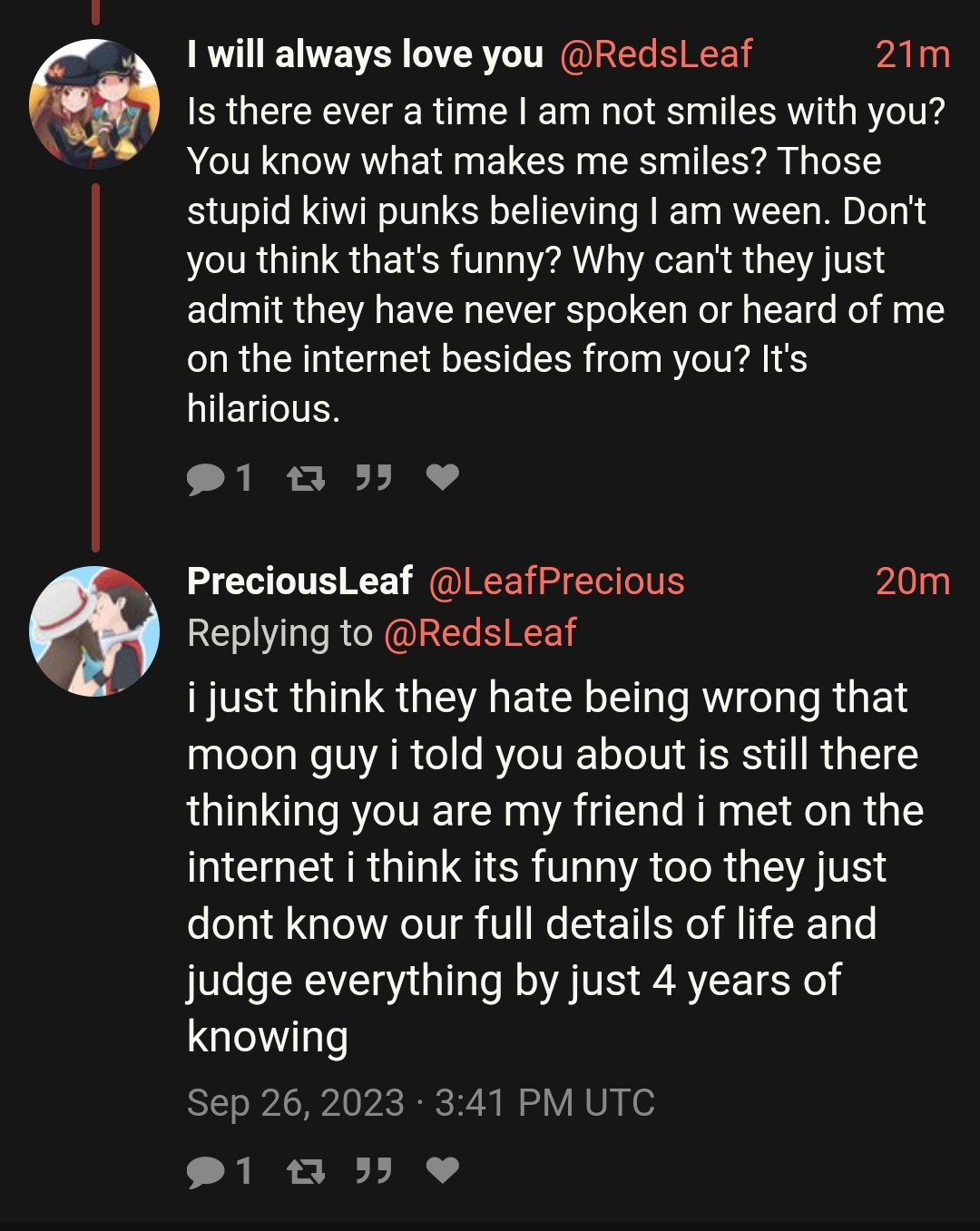Click reply icon on RedsLeaf's tweet
Image resolution: width=980 pixels, height=1231 pixels.
[x=206, y=478]
